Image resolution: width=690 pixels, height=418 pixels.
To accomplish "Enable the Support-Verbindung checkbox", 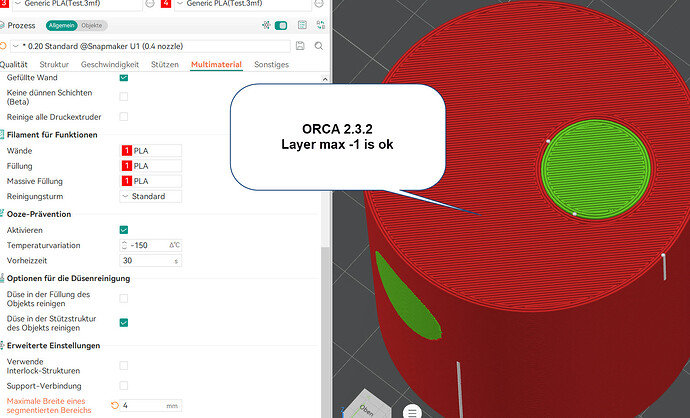I will (x=124, y=385).
